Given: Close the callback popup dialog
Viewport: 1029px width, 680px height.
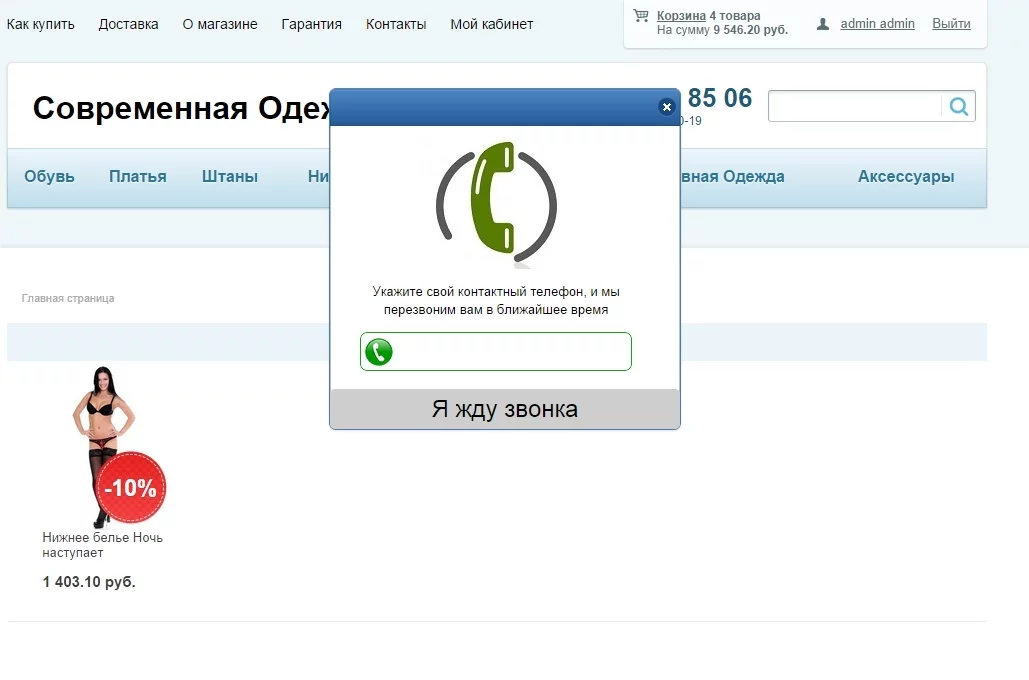Looking at the screenshot, I should [x=667, y=107].
